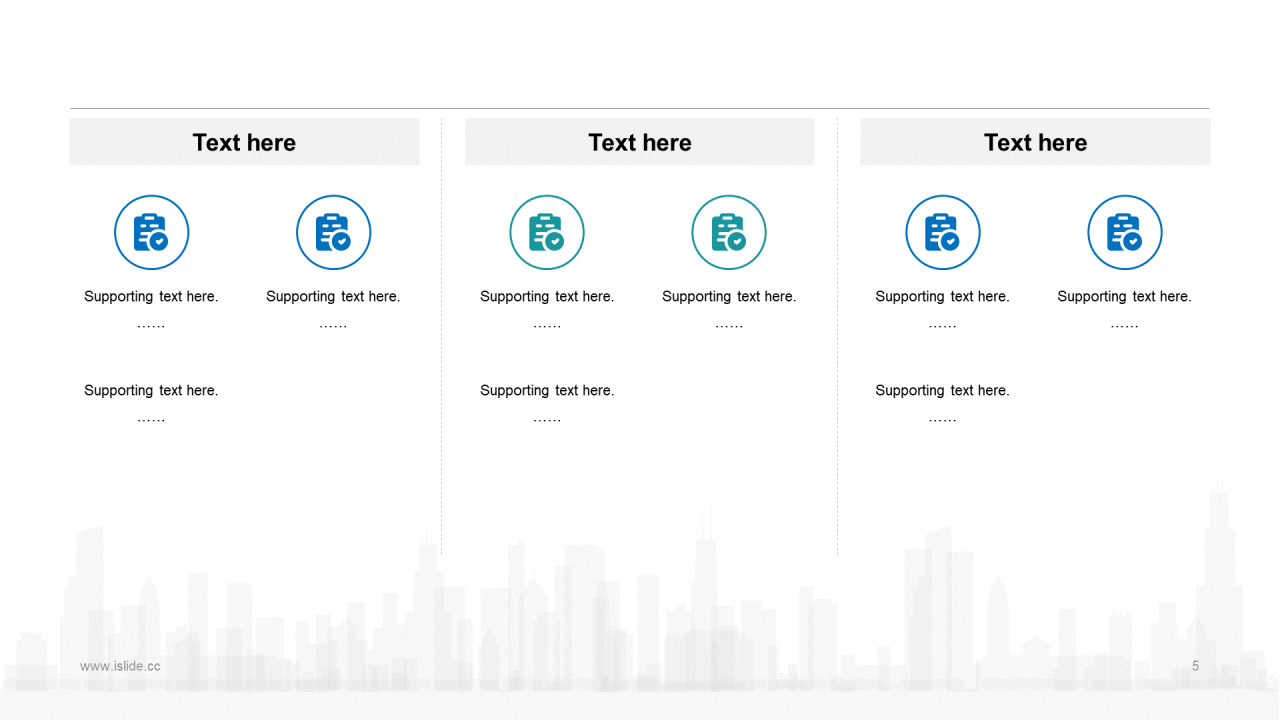The image size is (1280, 720).
Task: Select the middle 'Text here' header
Action: point(640,142)
